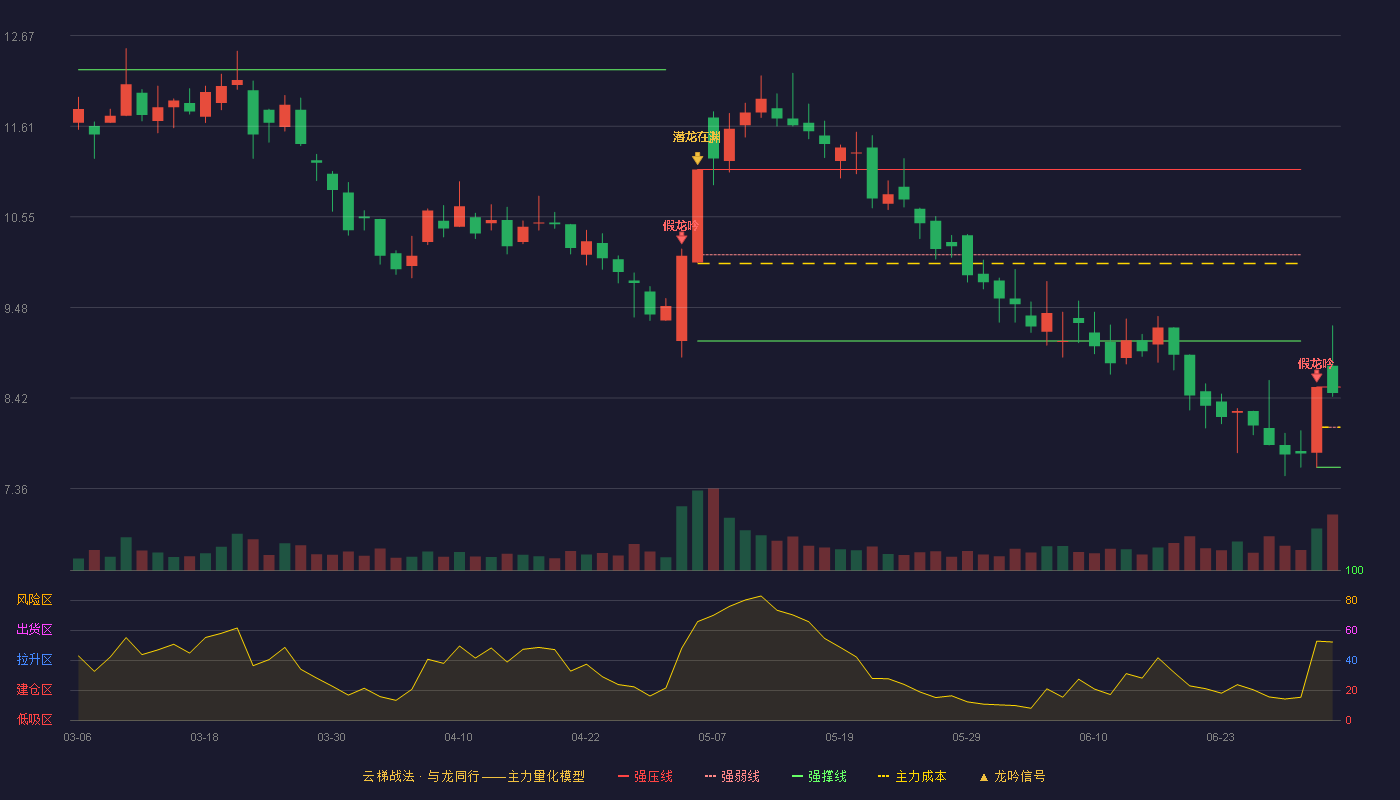Click the tallest volume bar
The height and width of the screenshot is (800, 1400).
point(713,529)
